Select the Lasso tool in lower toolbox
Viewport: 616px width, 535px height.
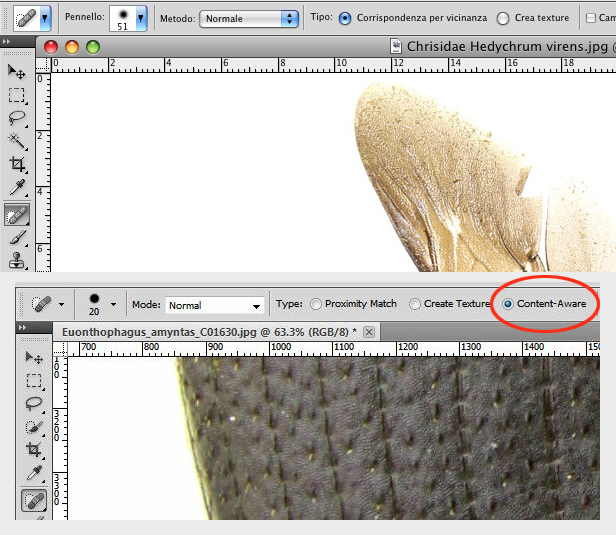click(35, 403)
